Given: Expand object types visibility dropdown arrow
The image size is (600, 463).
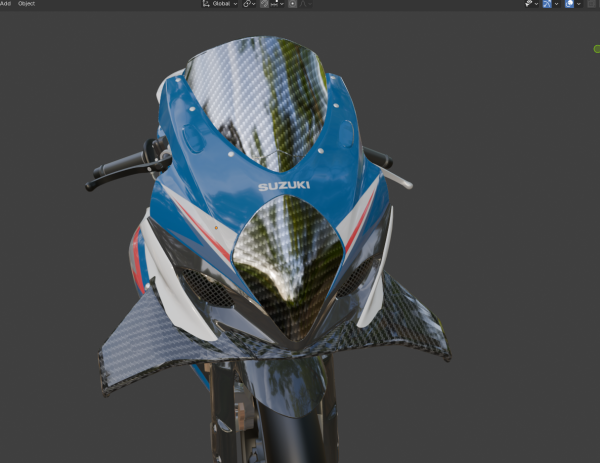Looking at the screenshot, I should pos(536,4).
